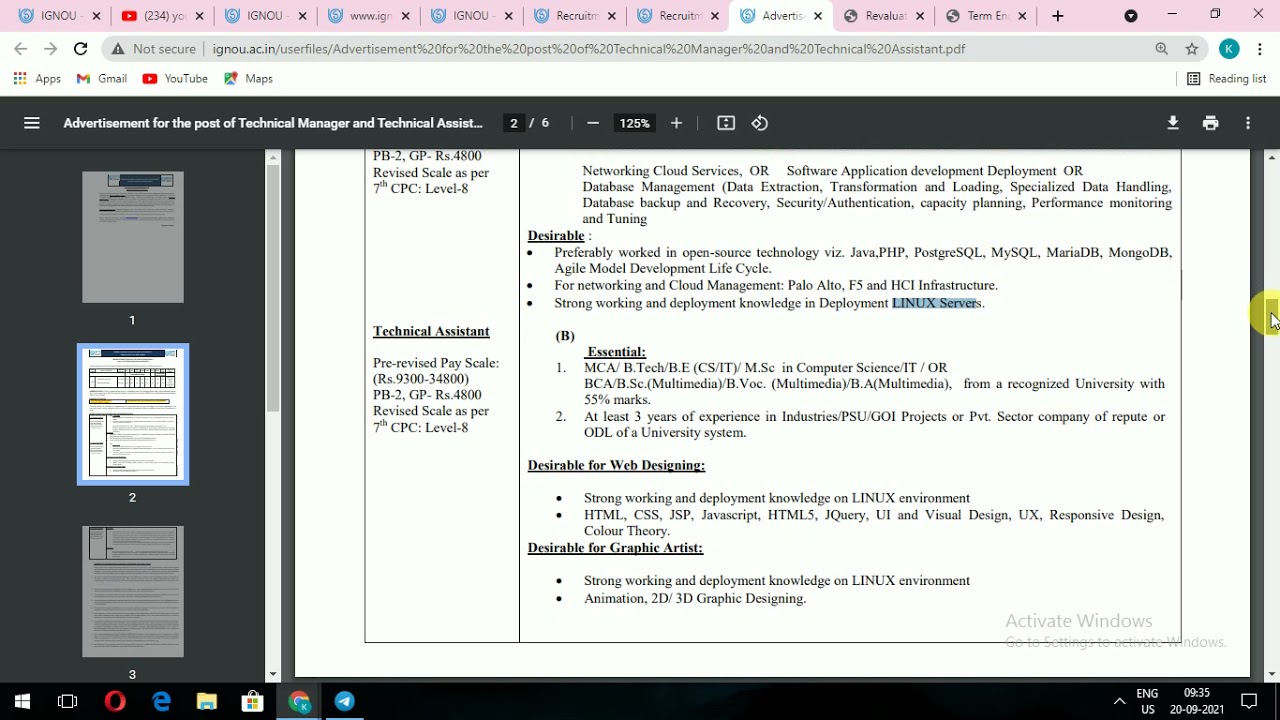Open the Maps bookmark
The height and width of the screenshot is (720, 1280).
click(x=248, y=79)
